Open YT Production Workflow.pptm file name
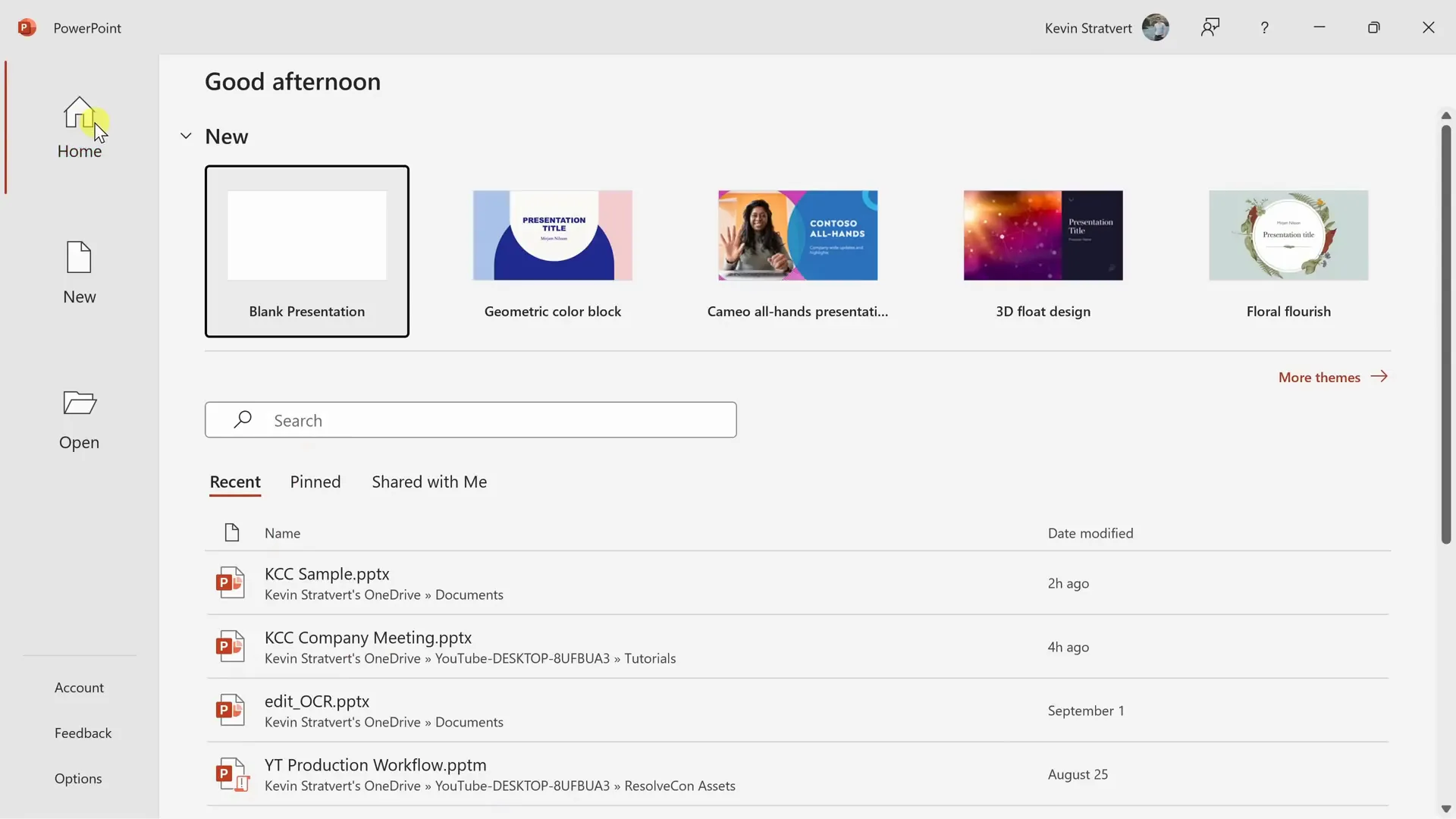The width and height of the screenshot is (1456, 819). (375, 765)
